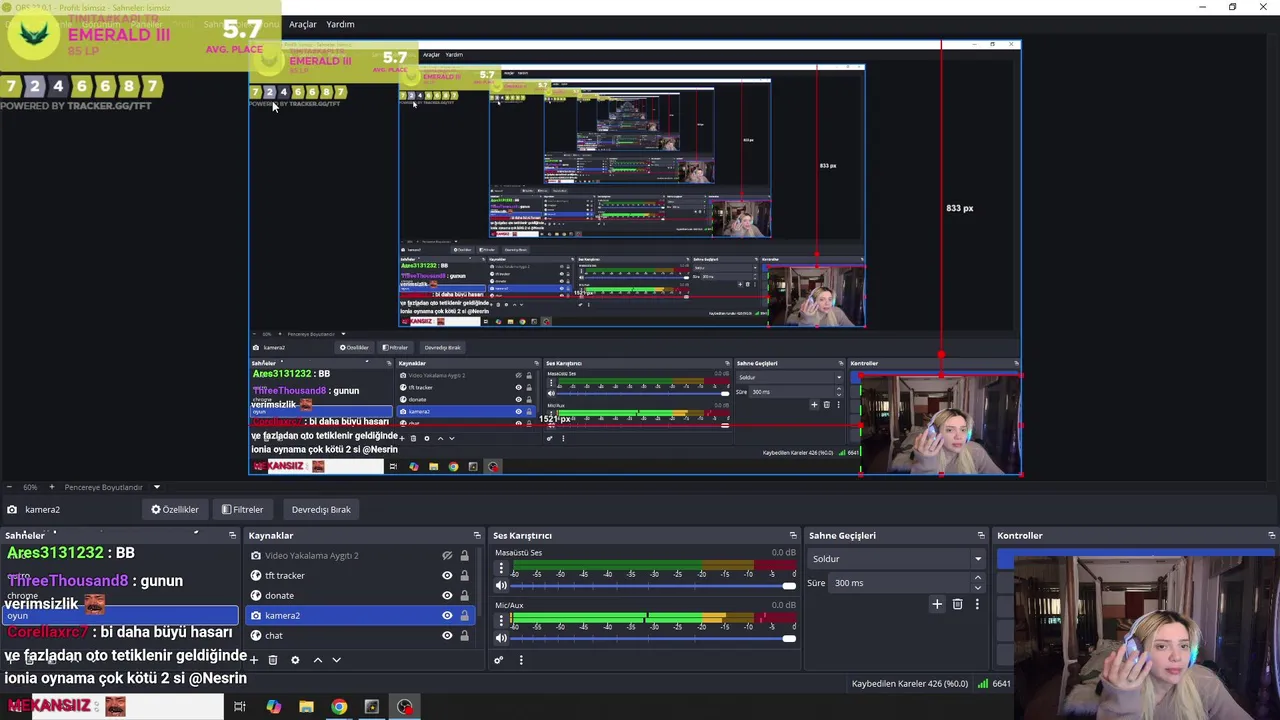Click Pencereye Boyutlandır scaling button
1280x720 pixels.
coord(104,487)
